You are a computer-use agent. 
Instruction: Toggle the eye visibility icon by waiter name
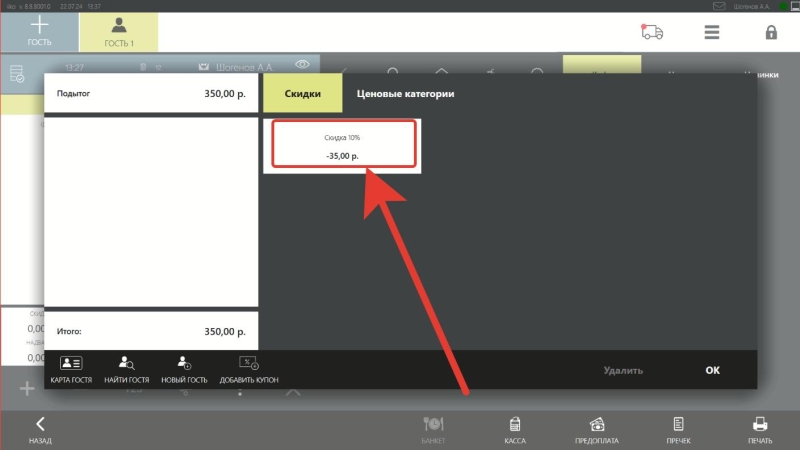[302, 64]
